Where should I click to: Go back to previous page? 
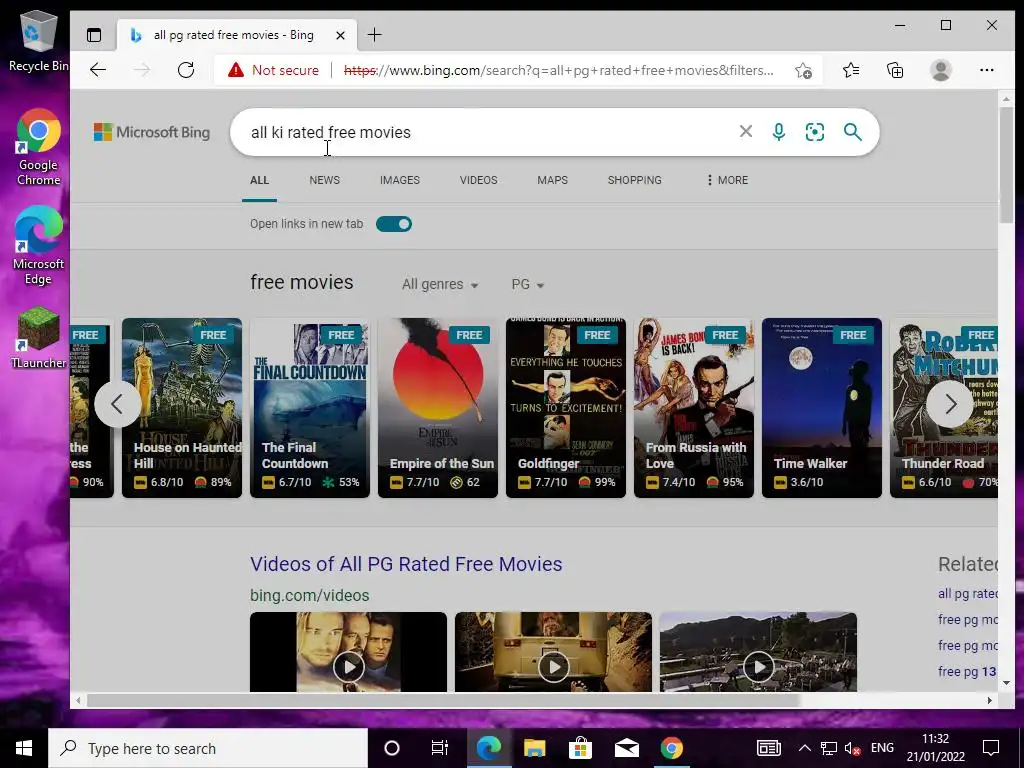tap(98, 70)
